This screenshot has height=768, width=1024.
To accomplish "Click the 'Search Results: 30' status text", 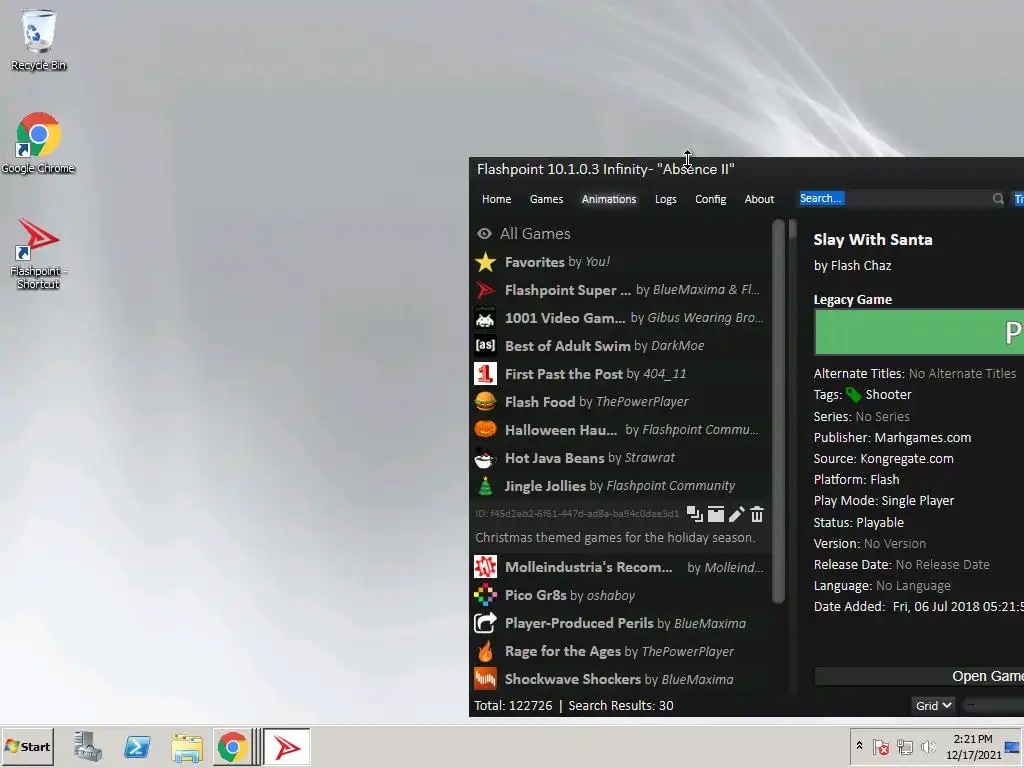I will coord(621,705).
